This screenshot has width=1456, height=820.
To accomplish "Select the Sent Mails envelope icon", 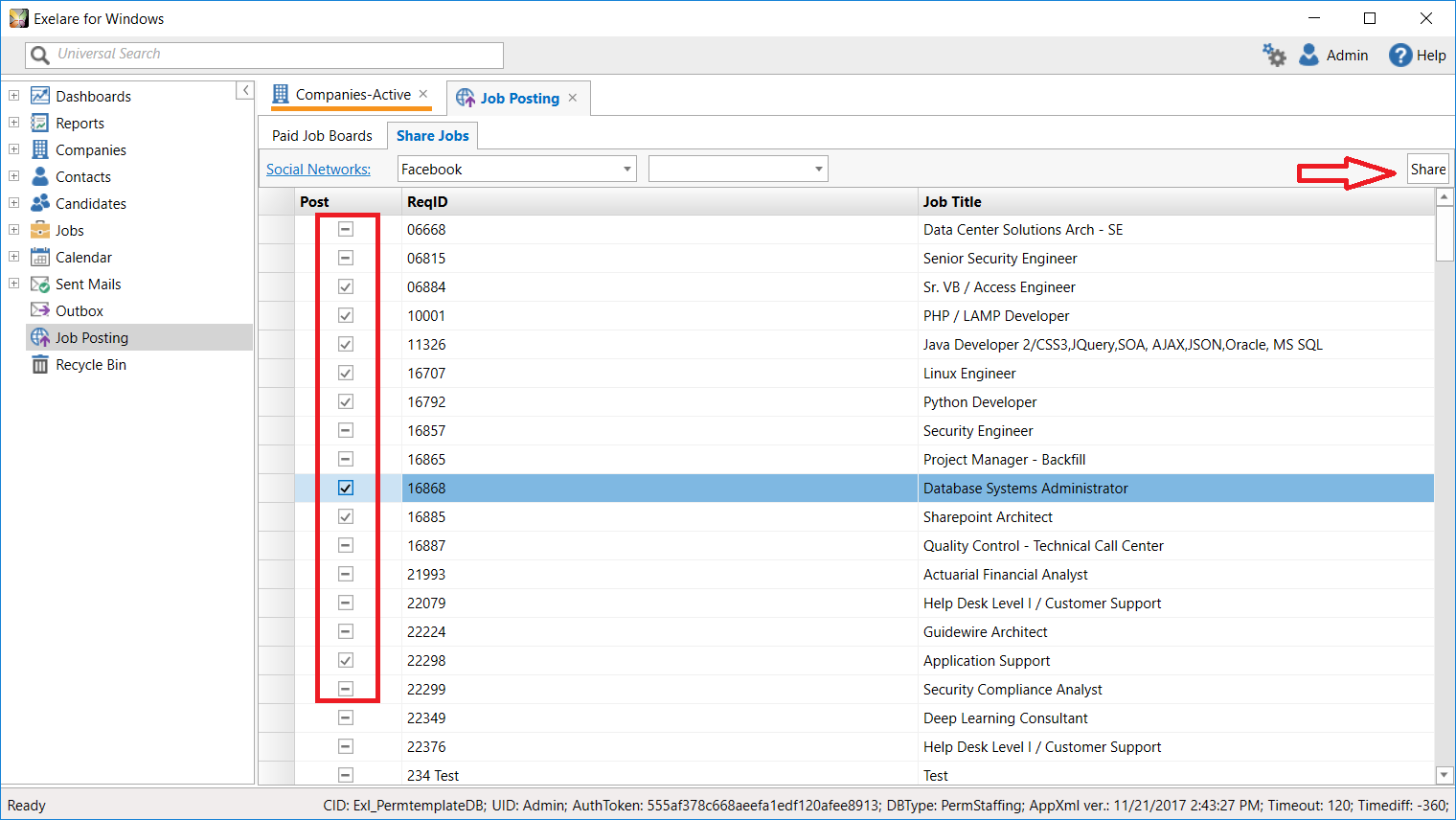I will point(40,284).
